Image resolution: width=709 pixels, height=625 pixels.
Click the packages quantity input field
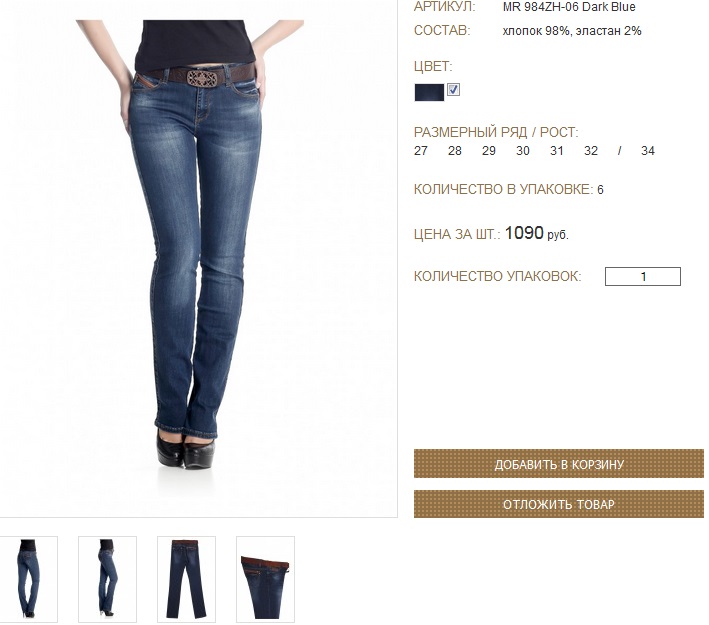pyautogui.click(x=643, y=276)
